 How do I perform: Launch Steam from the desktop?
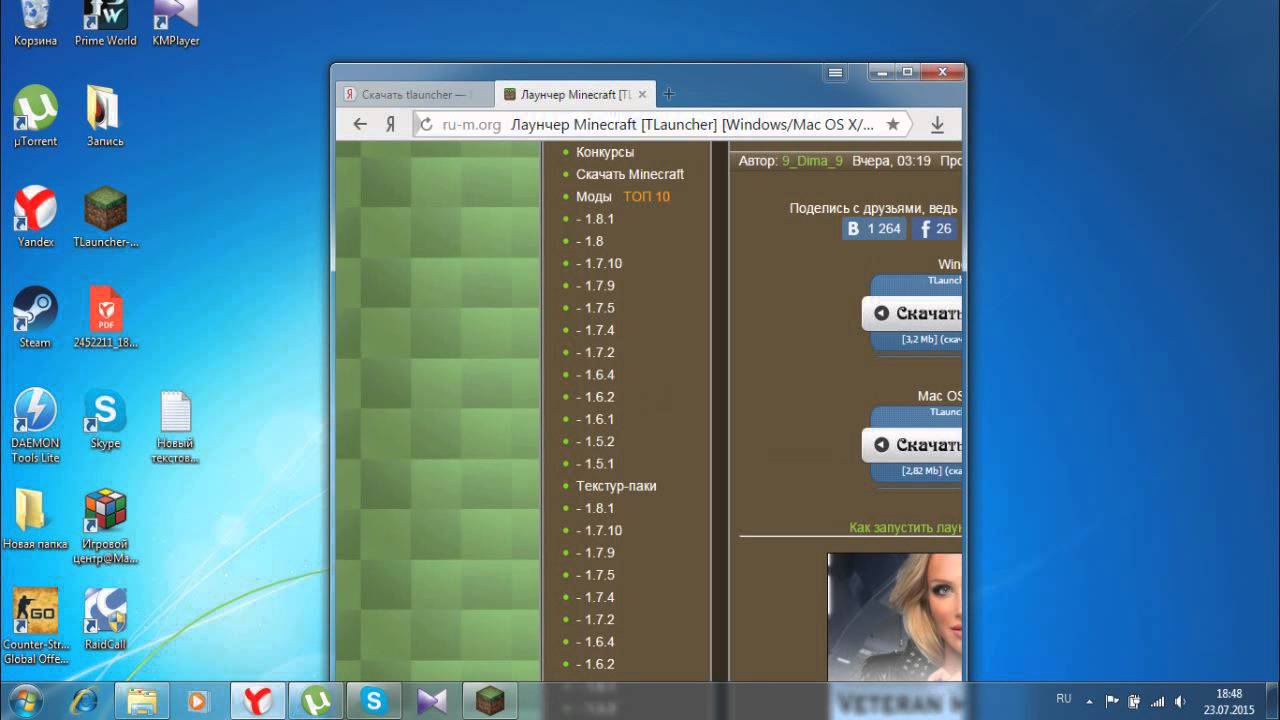35,317
